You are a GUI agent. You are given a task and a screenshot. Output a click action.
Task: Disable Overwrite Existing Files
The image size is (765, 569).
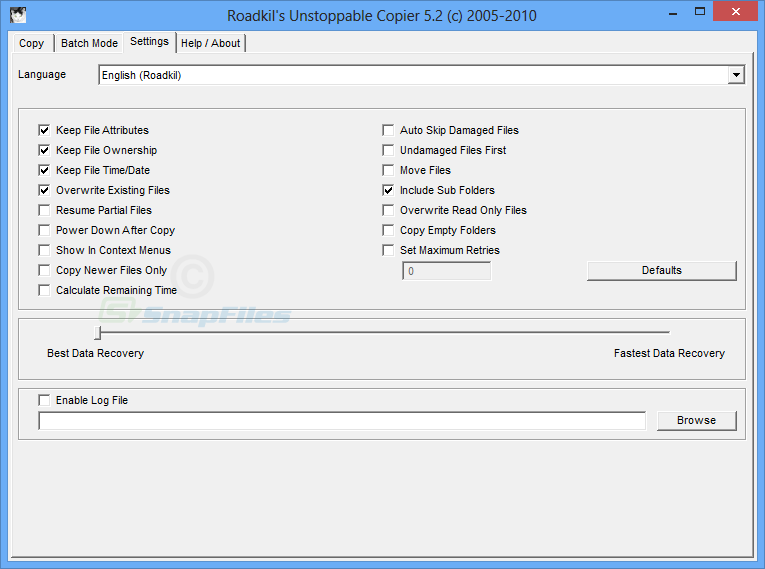coord(44,190)
